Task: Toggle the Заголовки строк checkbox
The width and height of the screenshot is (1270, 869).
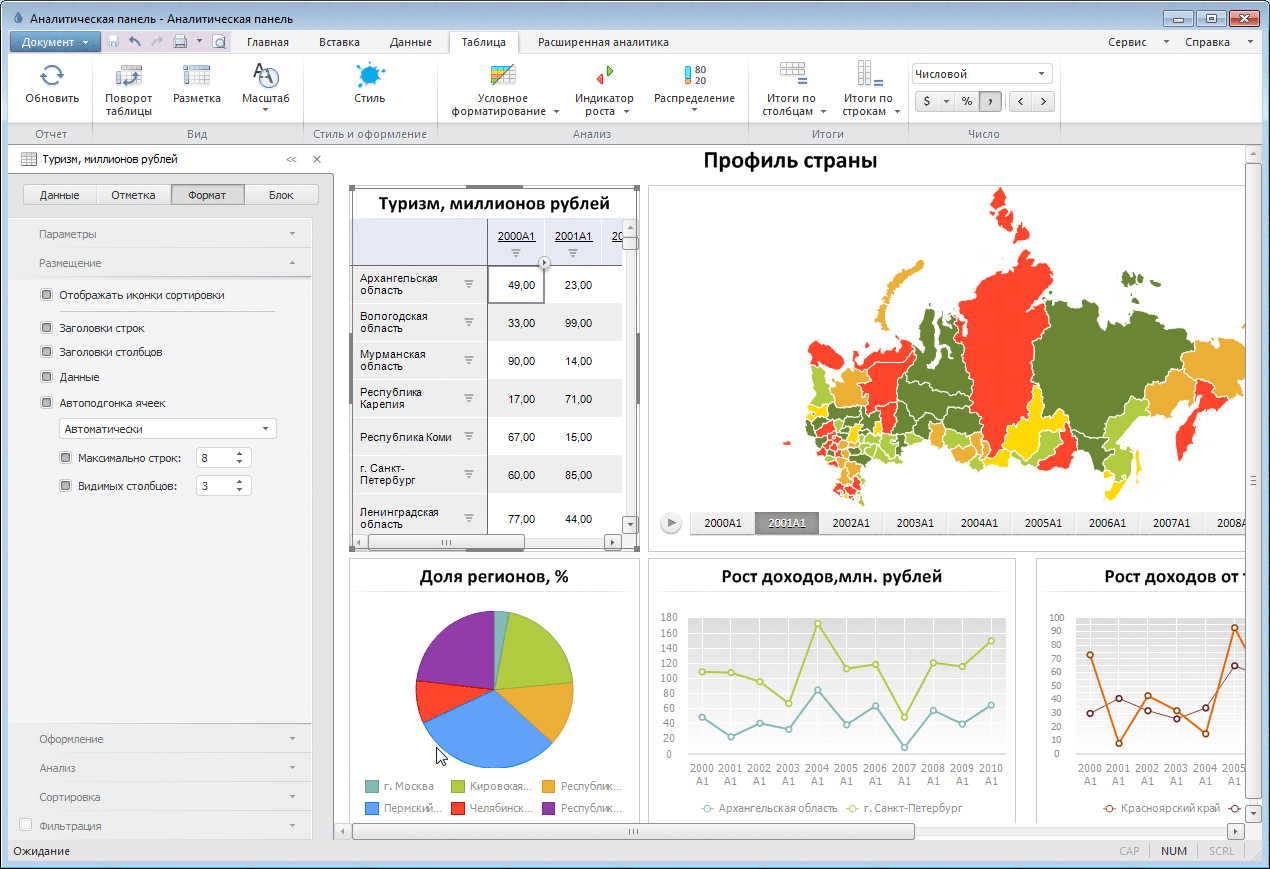Action: [x=46, y=328]
